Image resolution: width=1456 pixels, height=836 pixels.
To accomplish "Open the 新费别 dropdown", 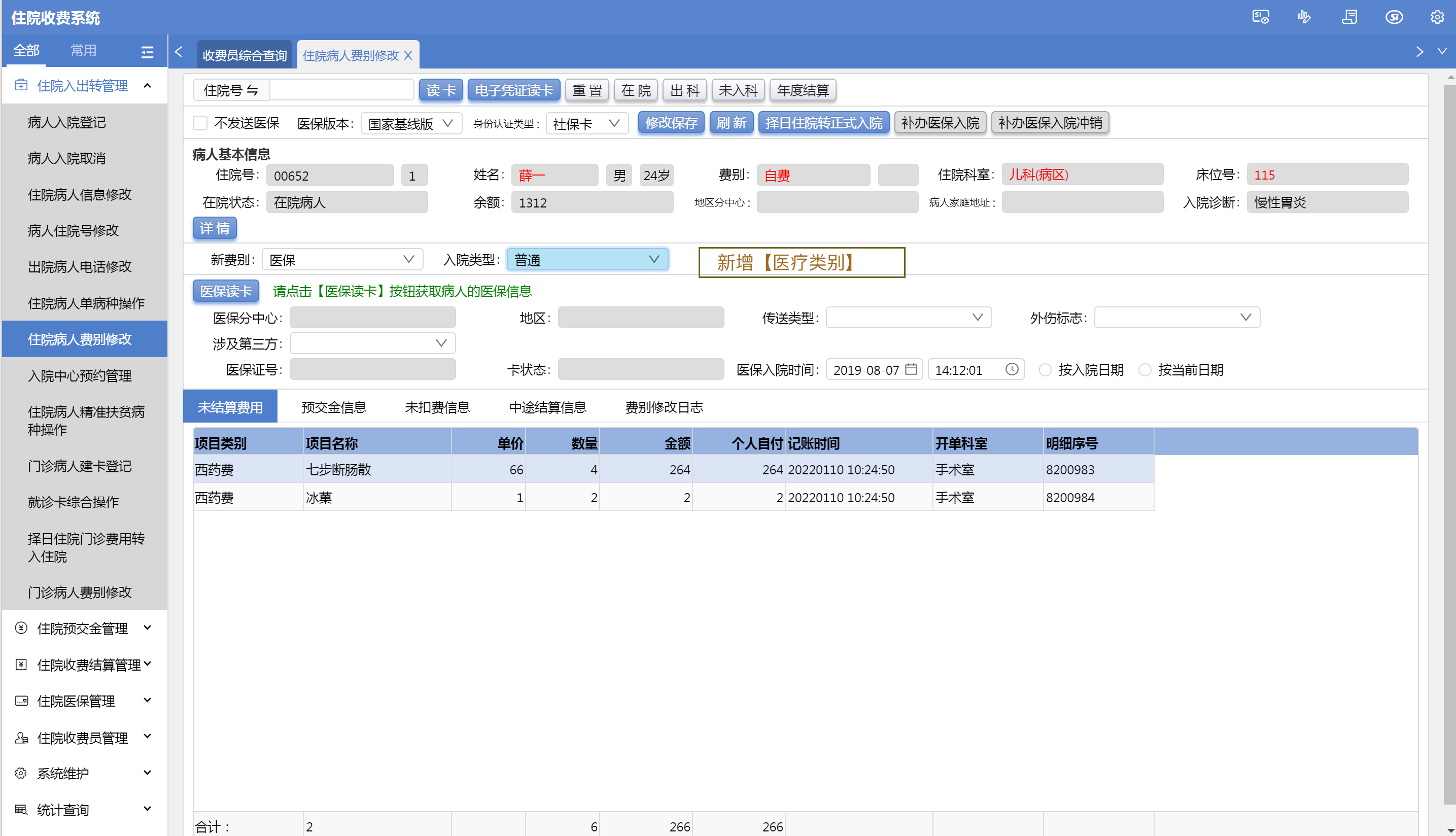I will 343,260.
